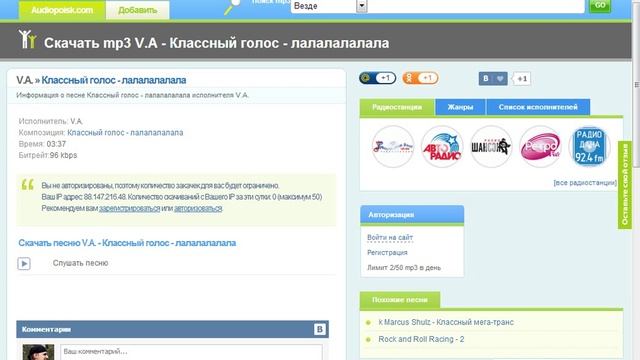Open the Авторадио station logo
The image size is (640, 360).
pos(442,147)
